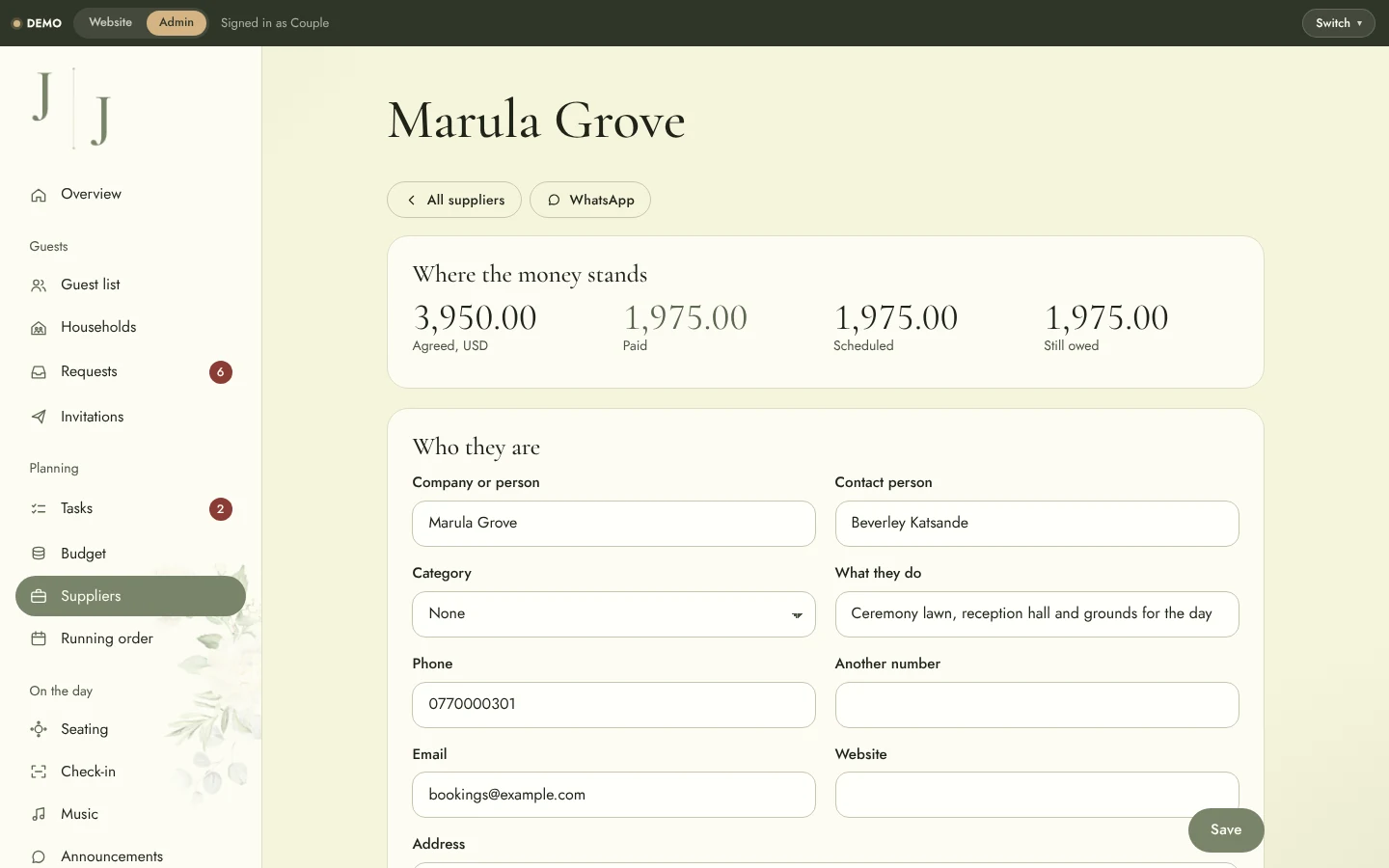This screenshot has height=868, width=1389.
Task: Save the supplier details
Action: 1226,830
